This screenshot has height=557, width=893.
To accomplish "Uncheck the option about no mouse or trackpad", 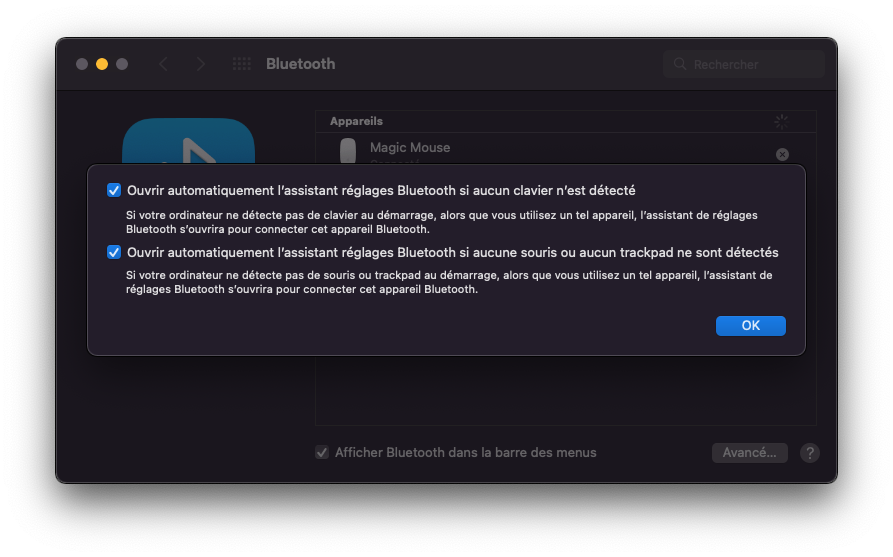I will (114, 252).
